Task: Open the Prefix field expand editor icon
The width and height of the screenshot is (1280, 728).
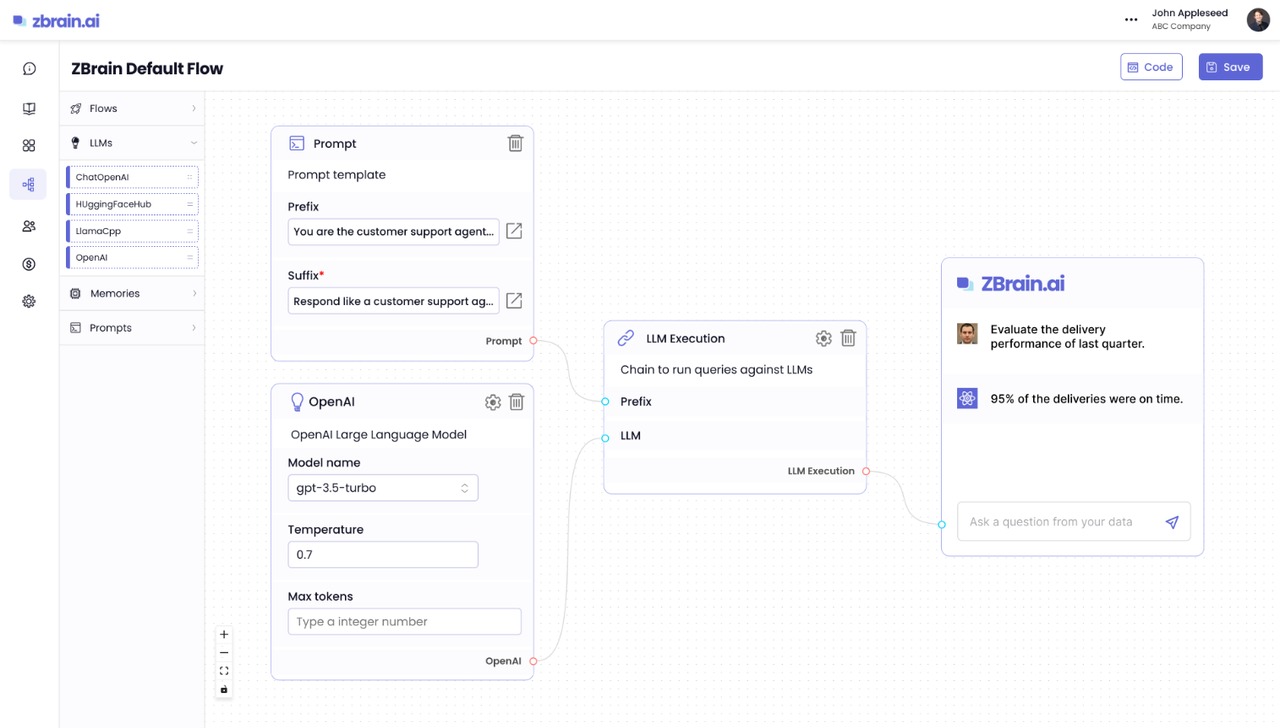Action: 514,231
